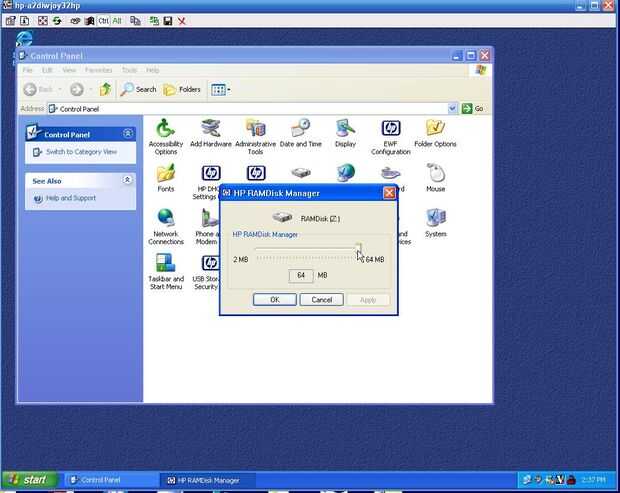Open Network Connections icon
Image resolution: width=620 pixels, height=493 pixels.
[166, 227]
